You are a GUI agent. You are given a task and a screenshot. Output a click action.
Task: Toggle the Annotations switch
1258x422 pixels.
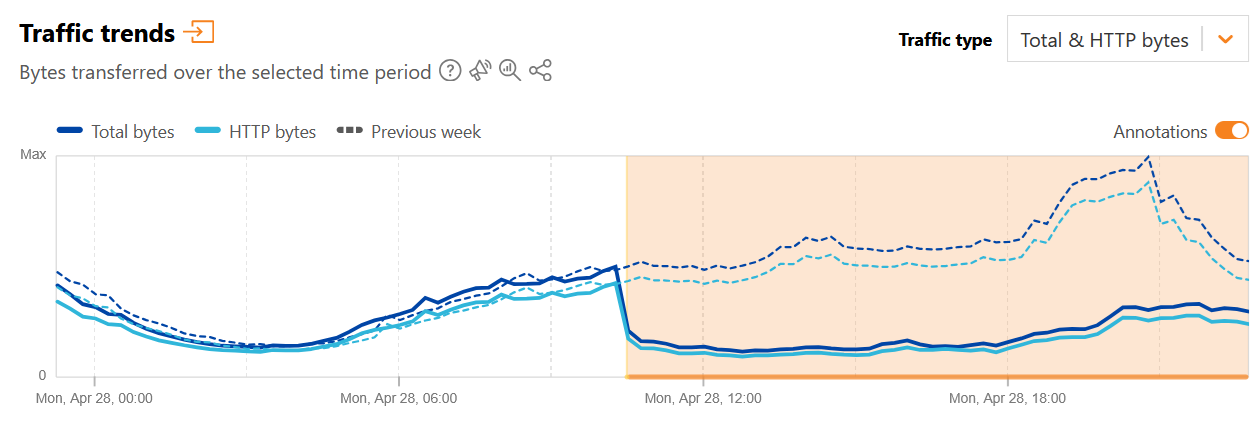1231,131
